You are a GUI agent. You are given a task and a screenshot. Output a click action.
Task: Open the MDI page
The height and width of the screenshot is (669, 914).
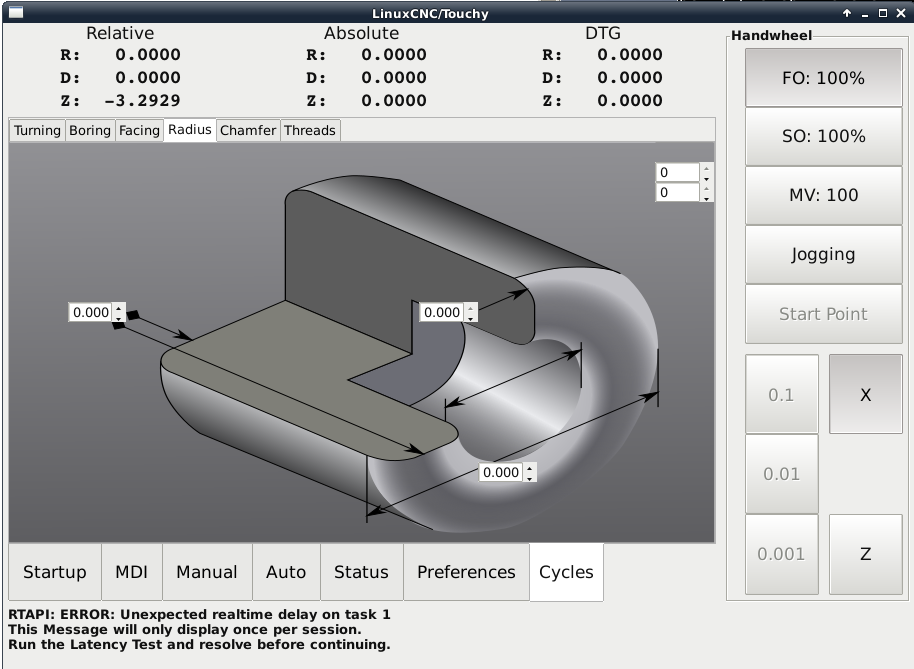(x=132, y=572)
